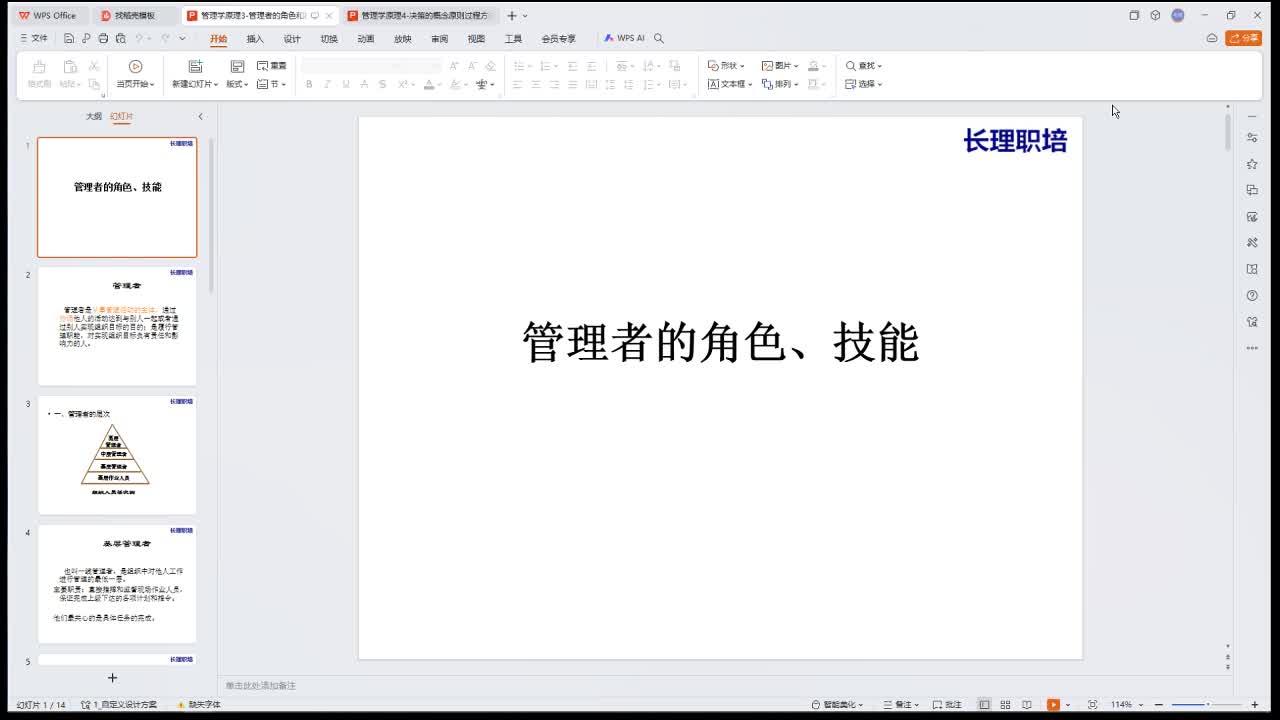Screen dimensions: 1280x720
Task: Toggle bold formatting
Action: [309, 84]
